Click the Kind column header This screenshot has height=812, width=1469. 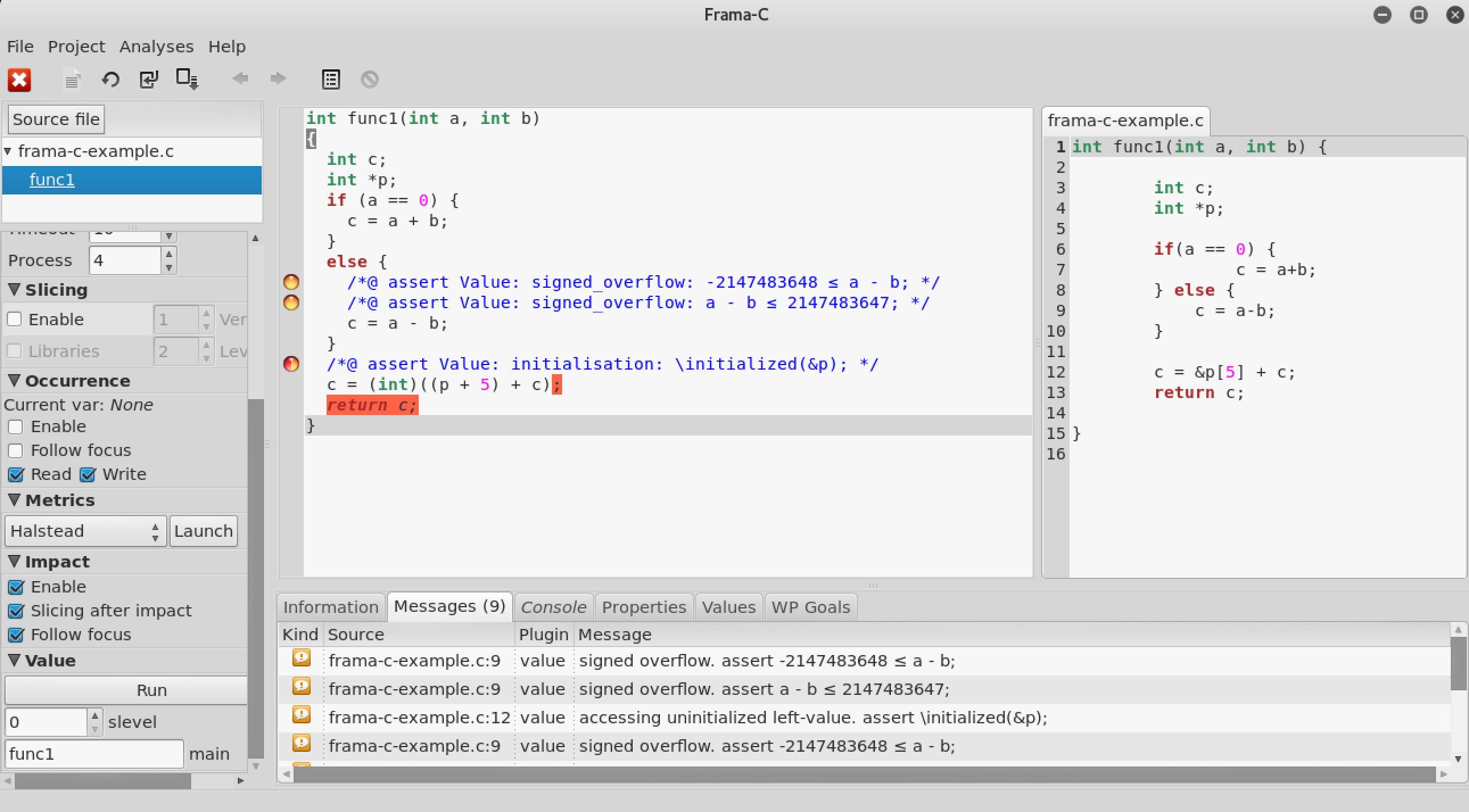(300, 634)
